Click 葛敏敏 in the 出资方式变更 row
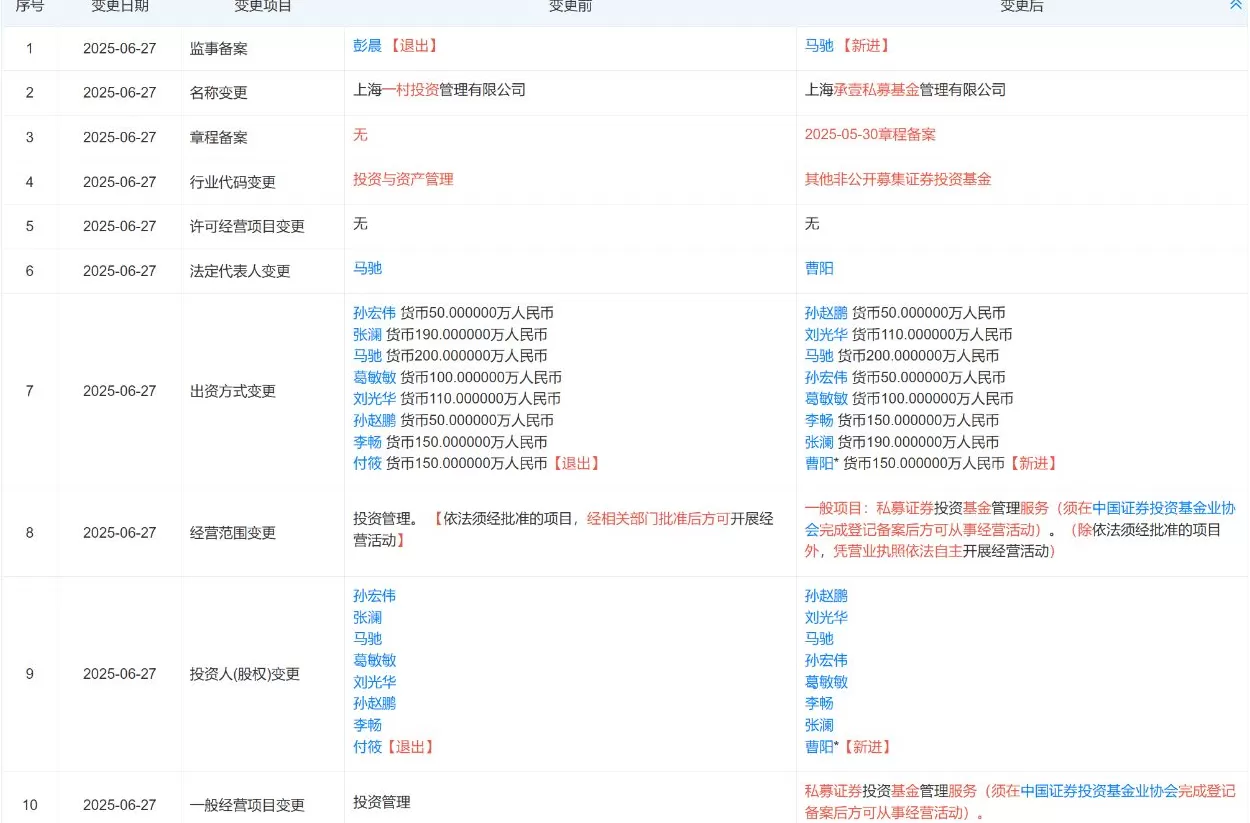This screenshot has width=1250, height=823. click(374, 377)
